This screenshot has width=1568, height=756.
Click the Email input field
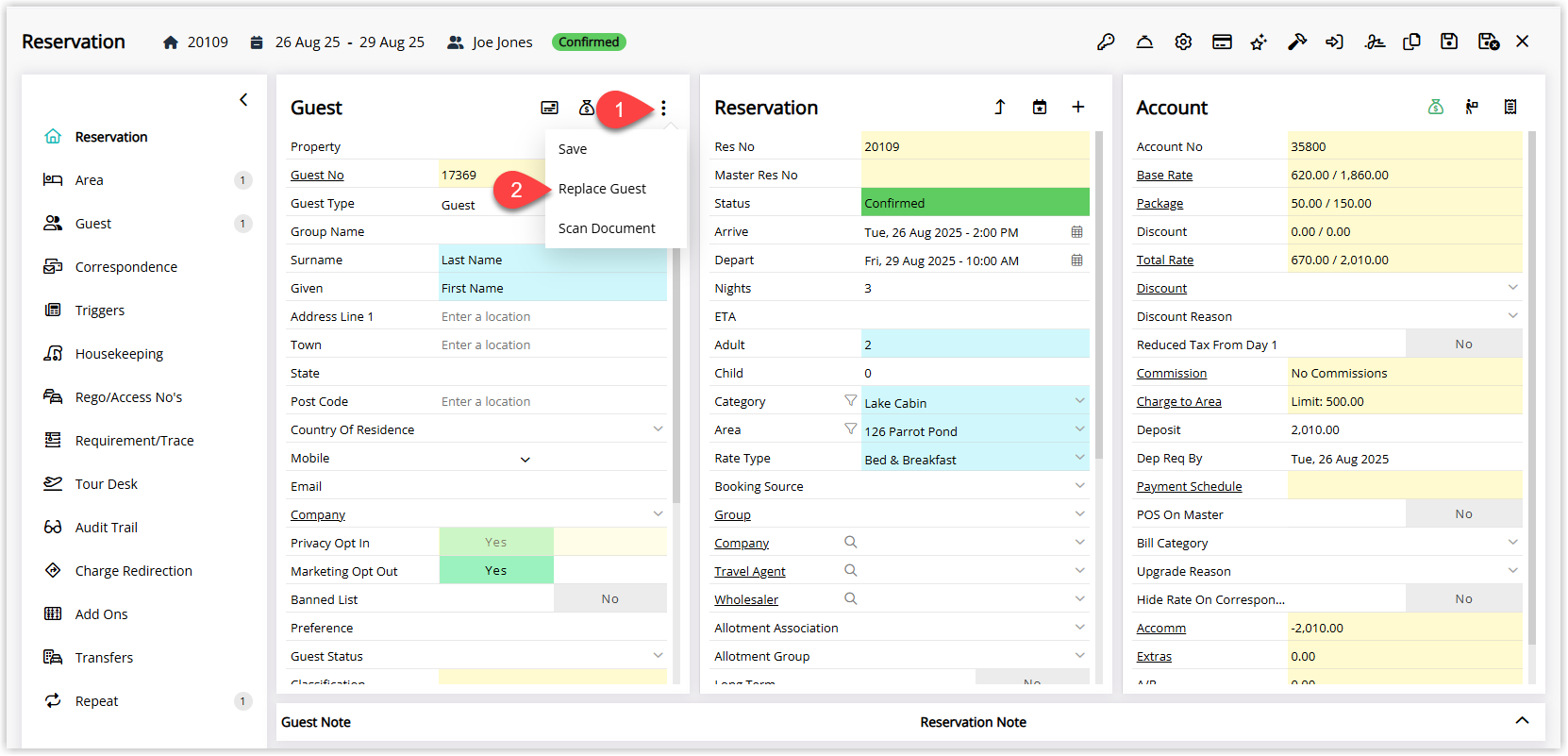coord(553,486)
